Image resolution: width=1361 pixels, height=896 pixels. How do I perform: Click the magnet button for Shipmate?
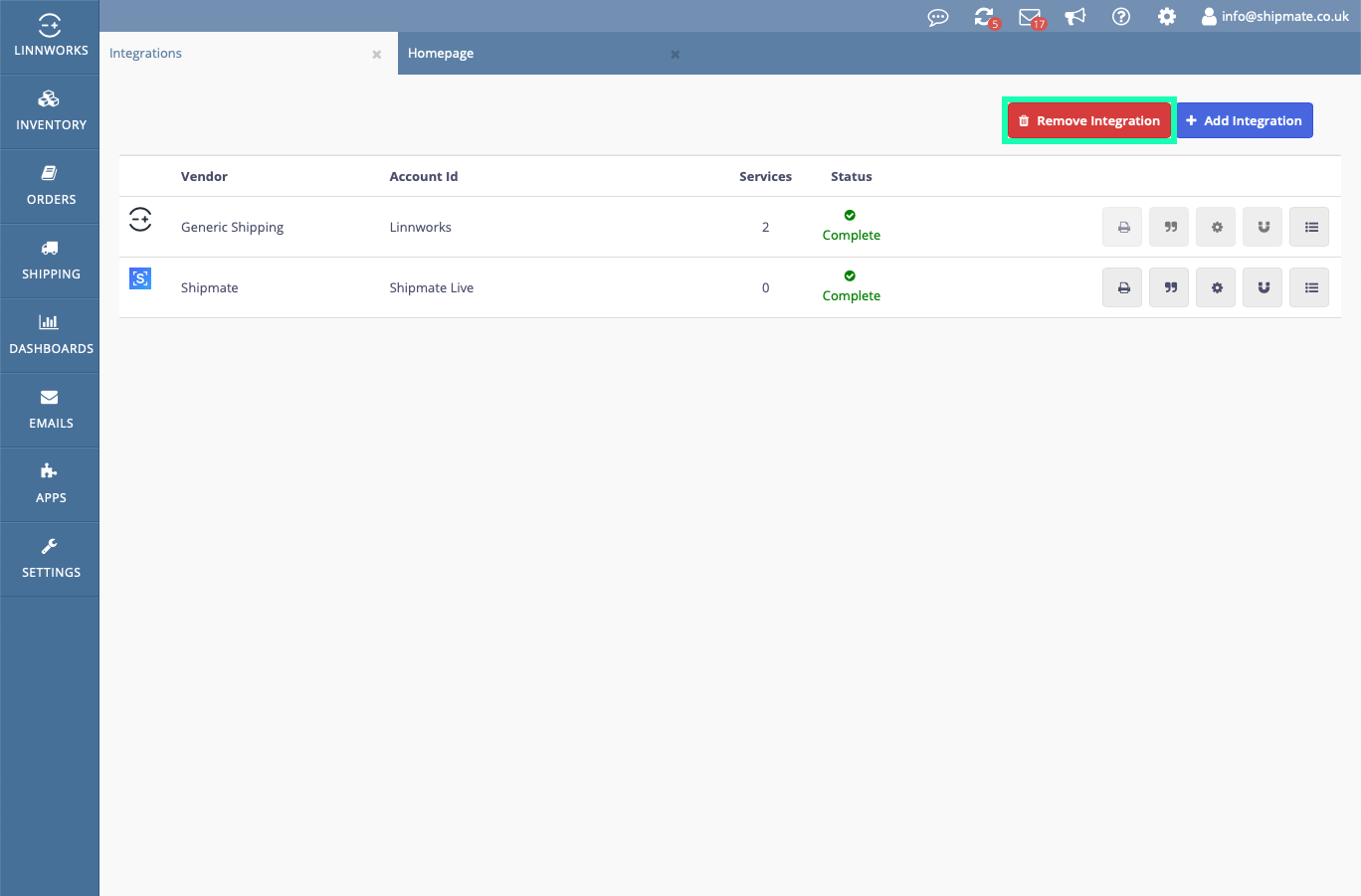[x=1263, y=287]
